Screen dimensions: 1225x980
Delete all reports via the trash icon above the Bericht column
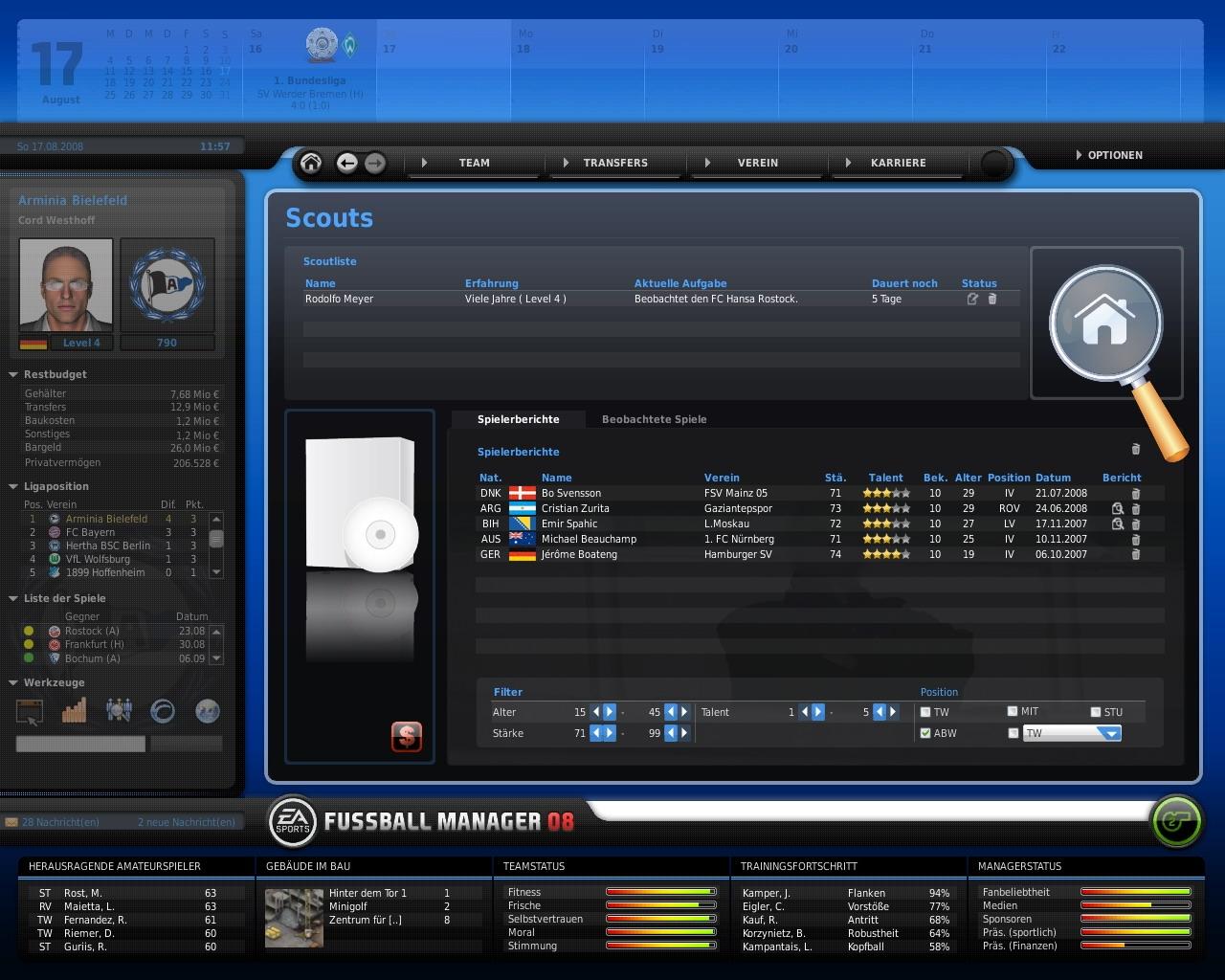pos(1136,449)
